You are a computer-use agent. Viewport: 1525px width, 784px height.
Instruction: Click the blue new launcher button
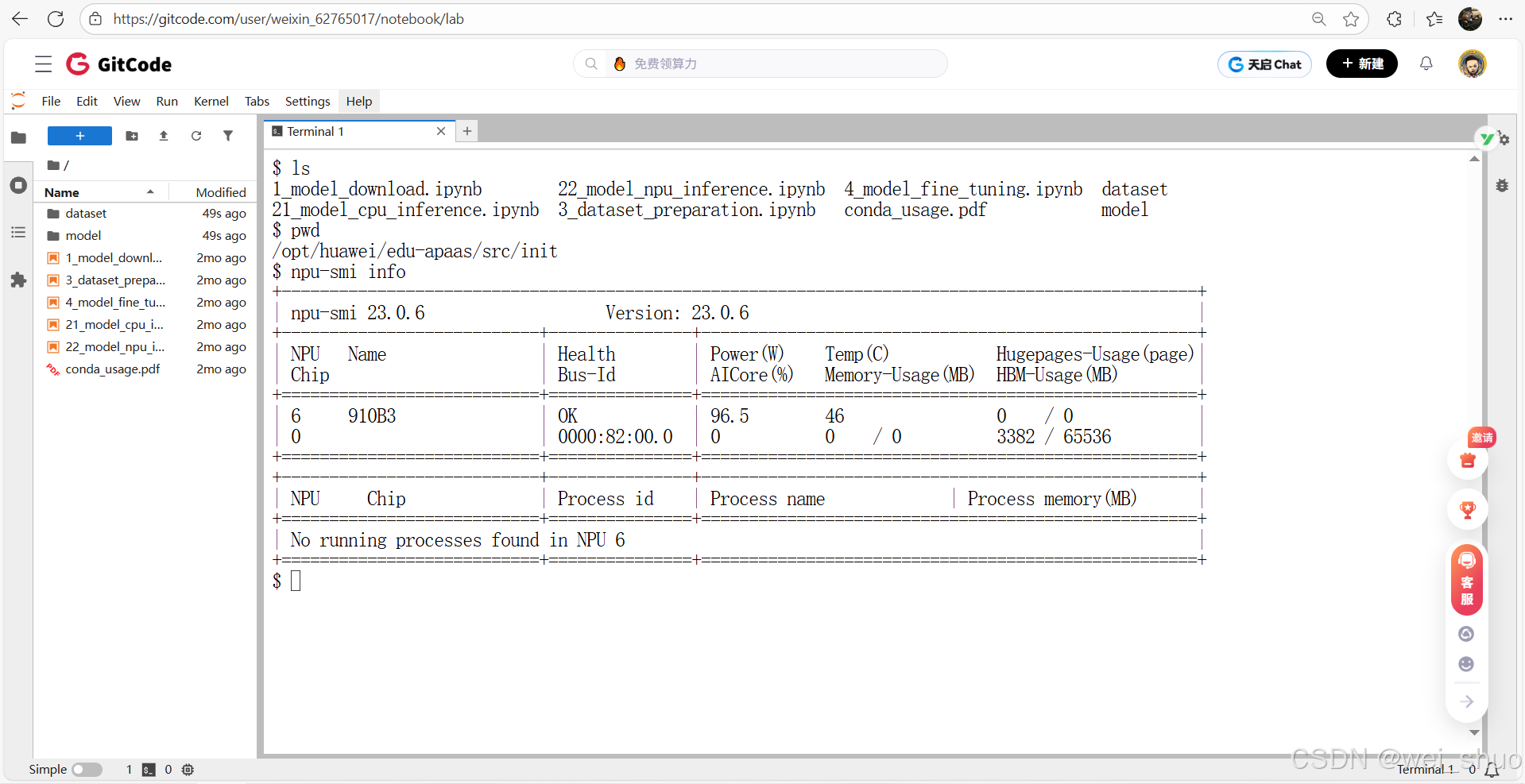coord(79,136)
